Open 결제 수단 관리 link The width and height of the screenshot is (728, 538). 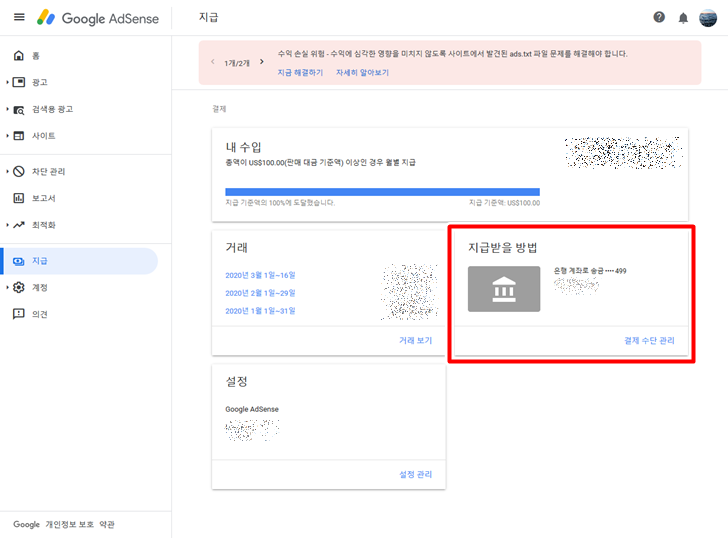(x=649, y=340)
